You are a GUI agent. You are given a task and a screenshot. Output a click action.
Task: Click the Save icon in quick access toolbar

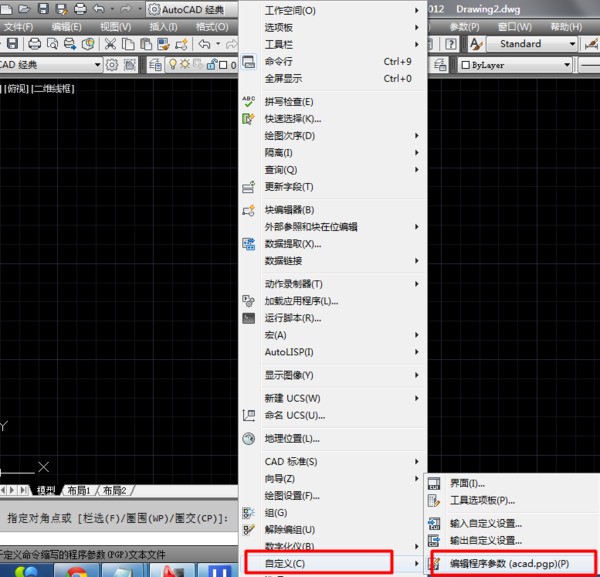(x=42, y=9)
